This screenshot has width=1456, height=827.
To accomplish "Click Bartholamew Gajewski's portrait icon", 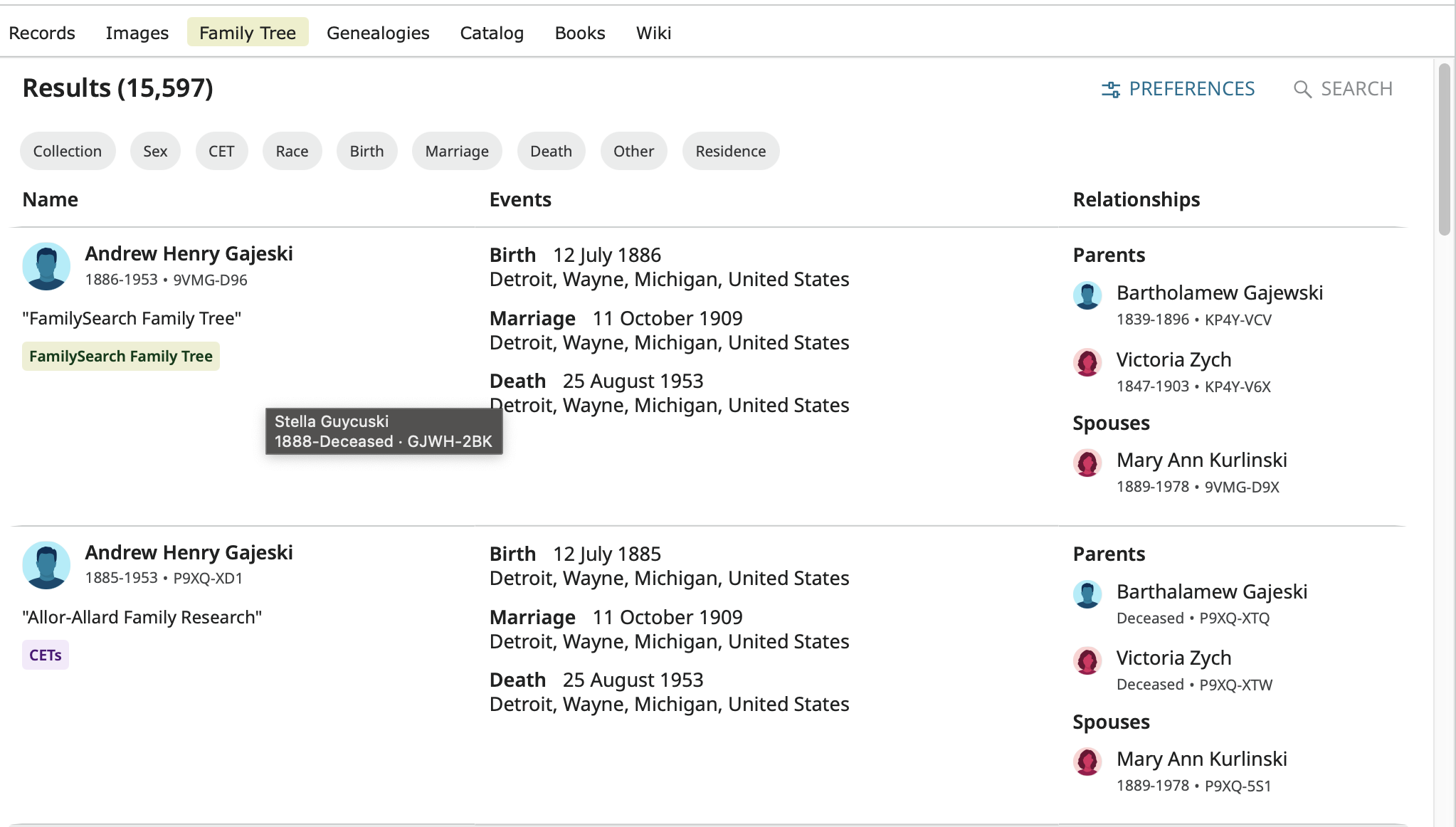I will click(x=1087, y=295).
